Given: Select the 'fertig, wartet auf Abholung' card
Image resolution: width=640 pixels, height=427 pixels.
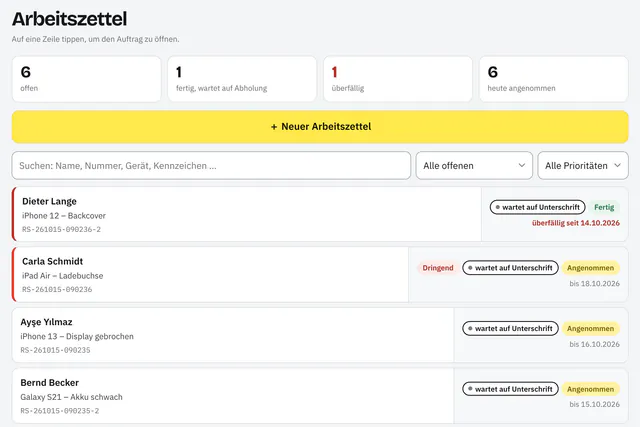Looking at the screenshot, I should click(x=242, y=79).
